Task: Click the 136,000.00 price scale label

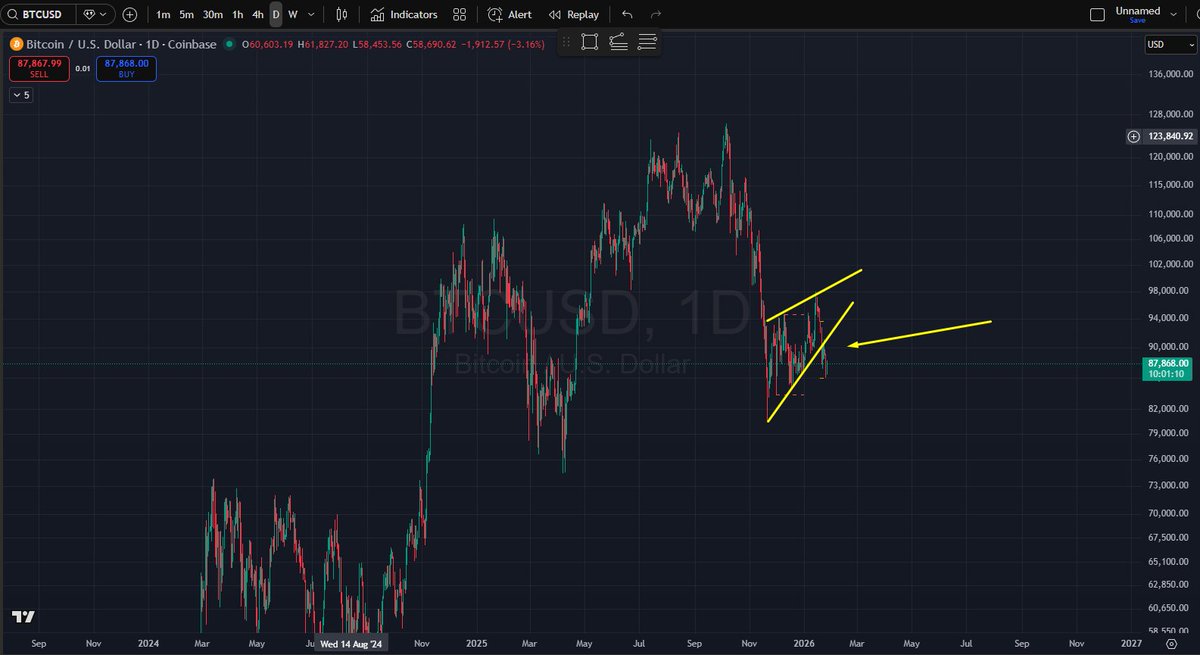Action: tap(1169, 75)
